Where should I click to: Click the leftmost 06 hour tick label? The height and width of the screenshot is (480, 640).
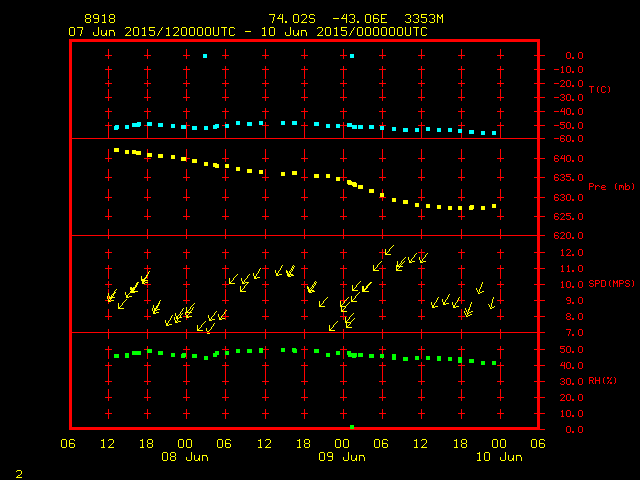(x=69, y=444)
